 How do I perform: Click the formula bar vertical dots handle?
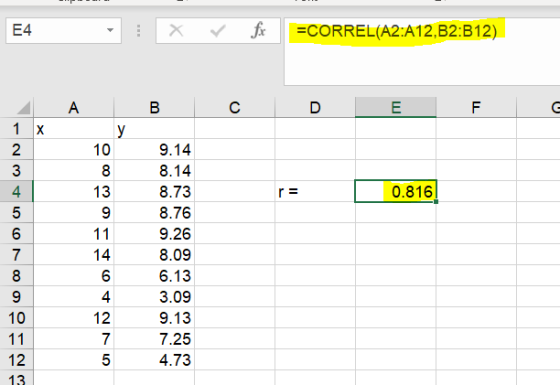pyautogui.click(x=139, y=31)
